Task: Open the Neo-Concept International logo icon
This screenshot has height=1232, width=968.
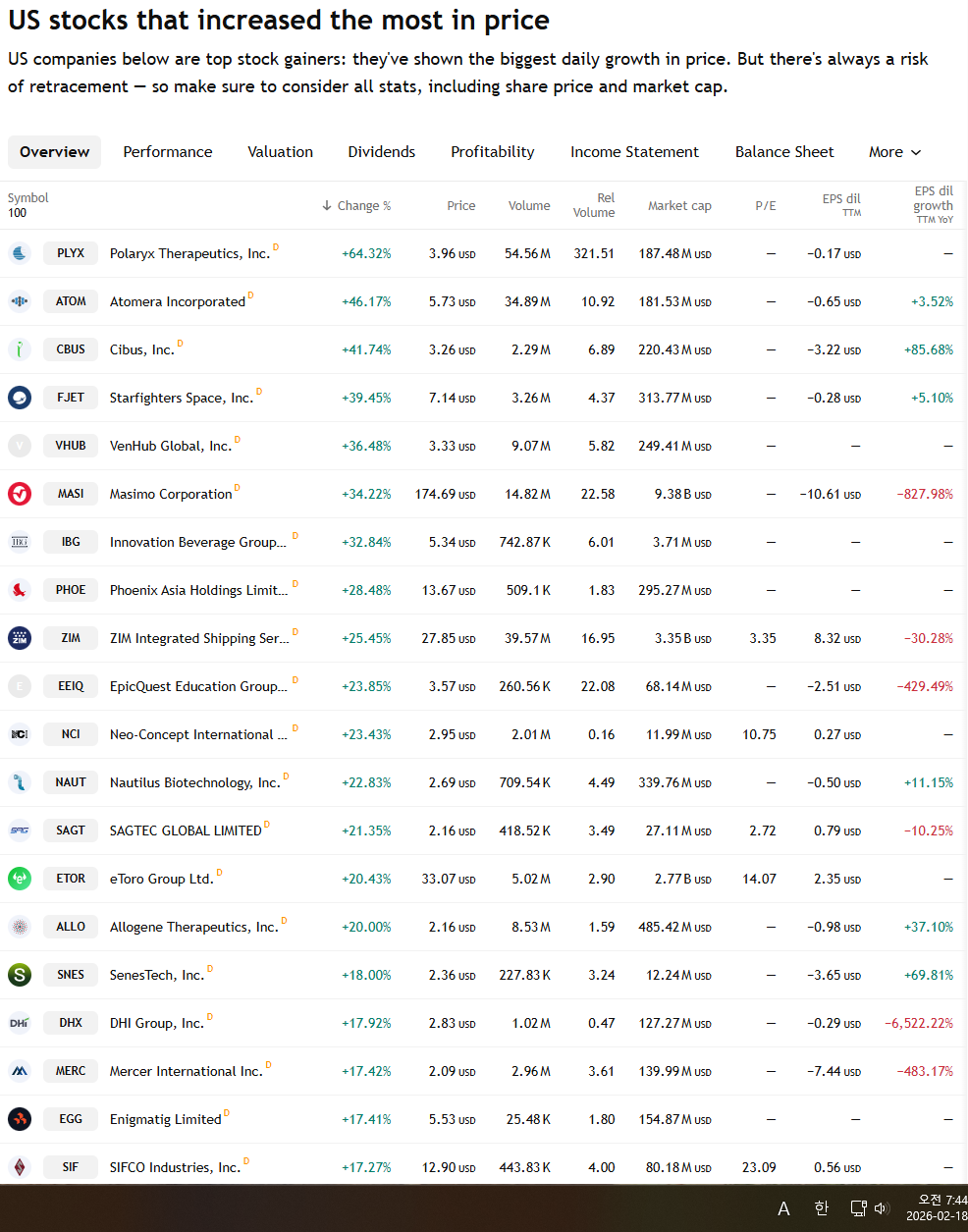Action: click(20, 734)
